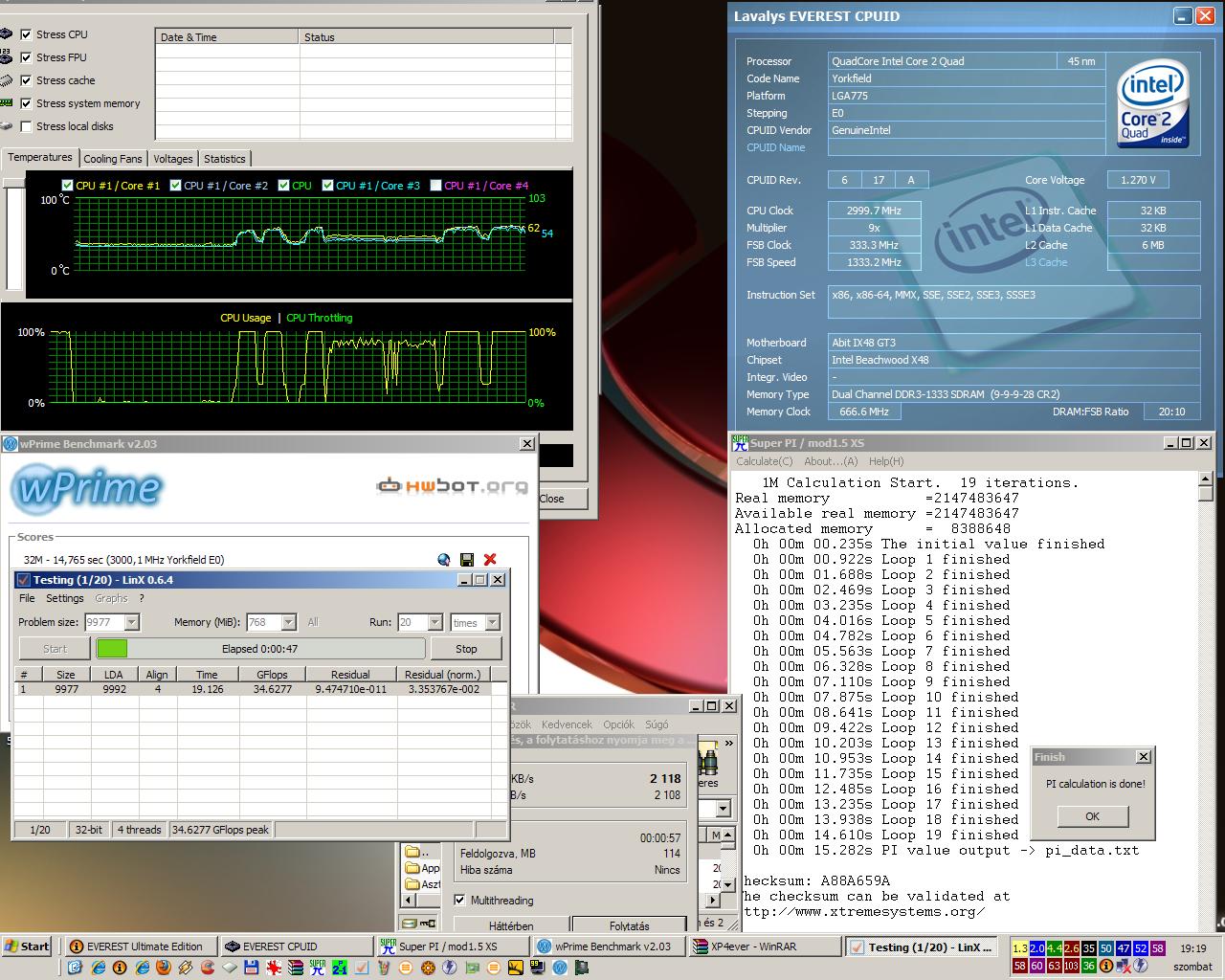The image size is (1225, 980).
Task: Click the Stop button in LinX
Action: click(466, 649)
